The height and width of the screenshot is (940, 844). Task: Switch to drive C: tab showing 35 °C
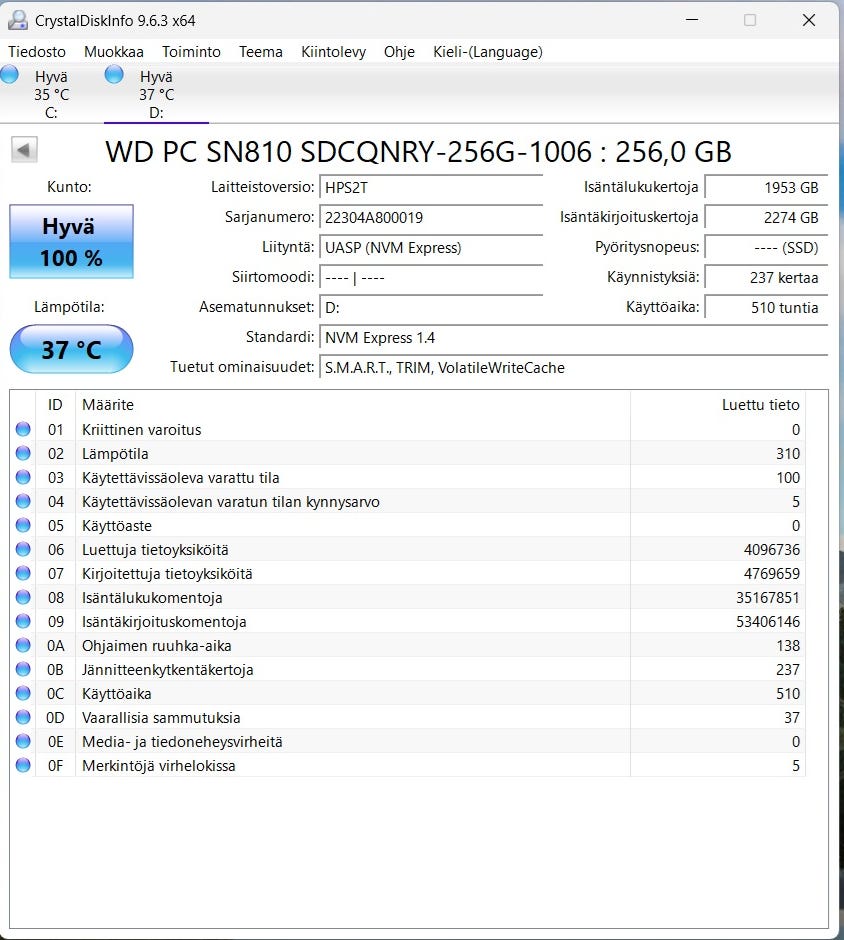[x=52, y=94]
